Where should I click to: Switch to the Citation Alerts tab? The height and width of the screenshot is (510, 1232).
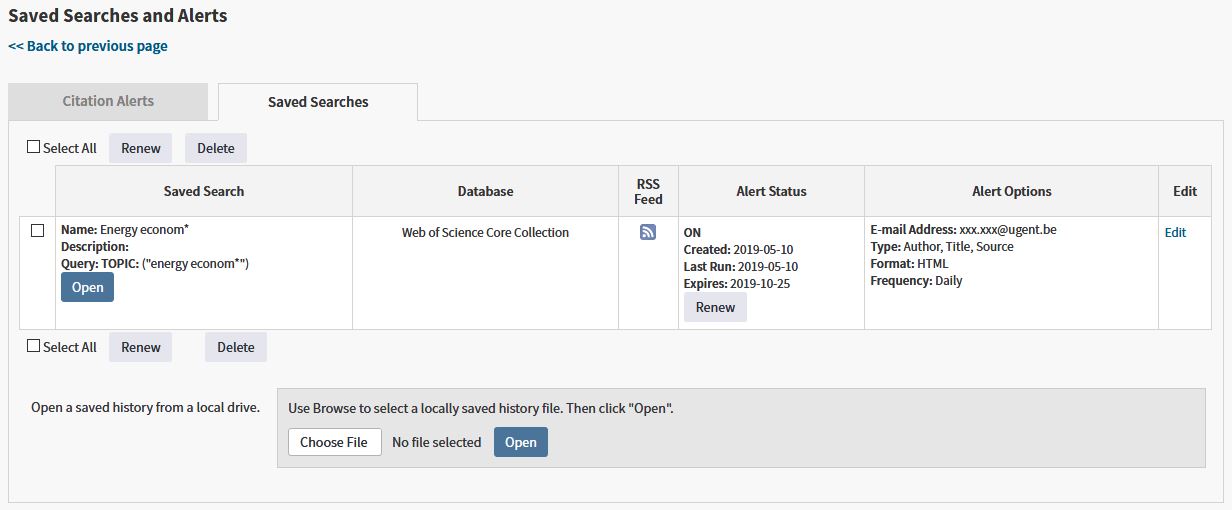[x=108, y=101]
